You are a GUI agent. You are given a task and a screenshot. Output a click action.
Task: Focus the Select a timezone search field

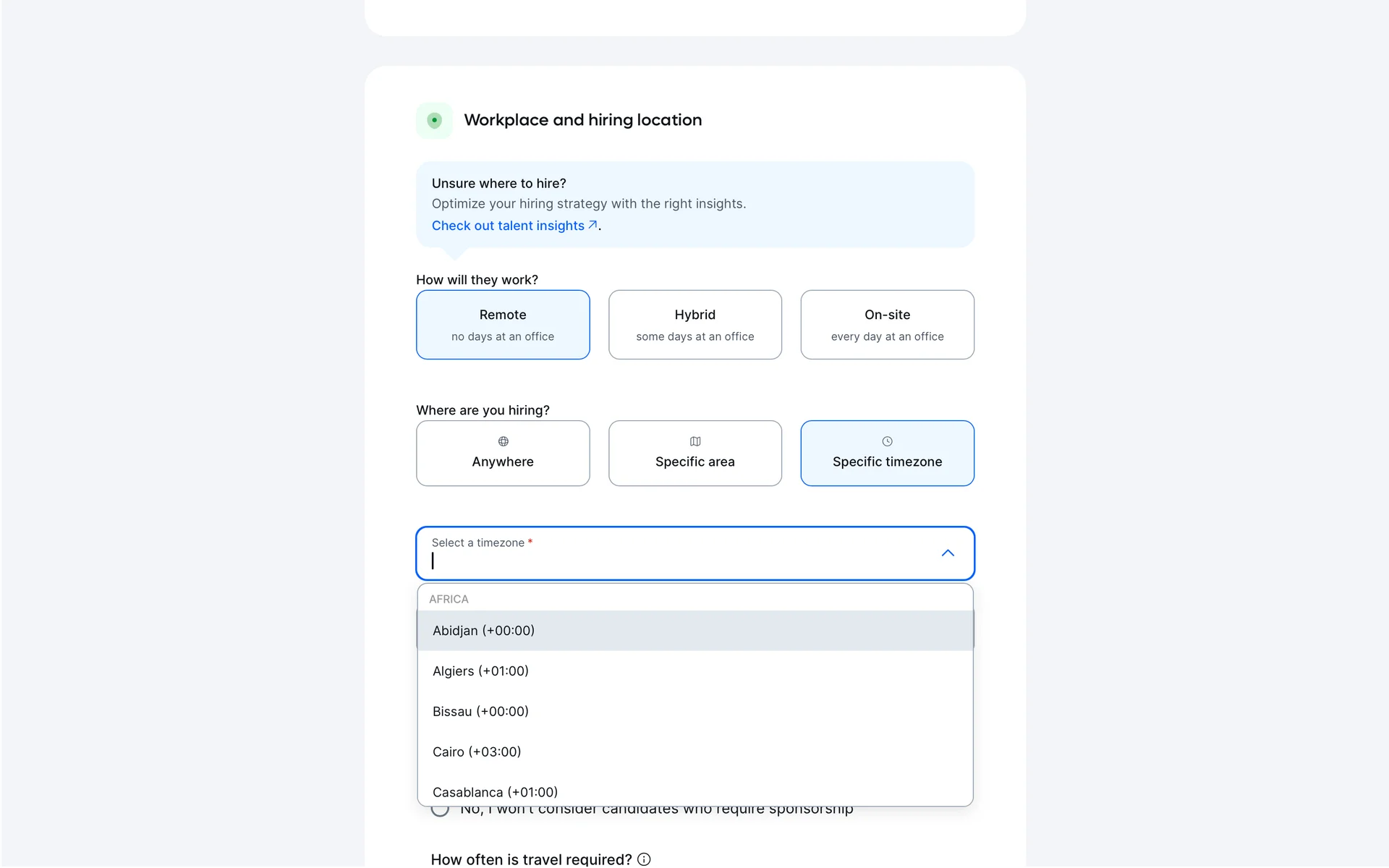click(x=680, y=561)
